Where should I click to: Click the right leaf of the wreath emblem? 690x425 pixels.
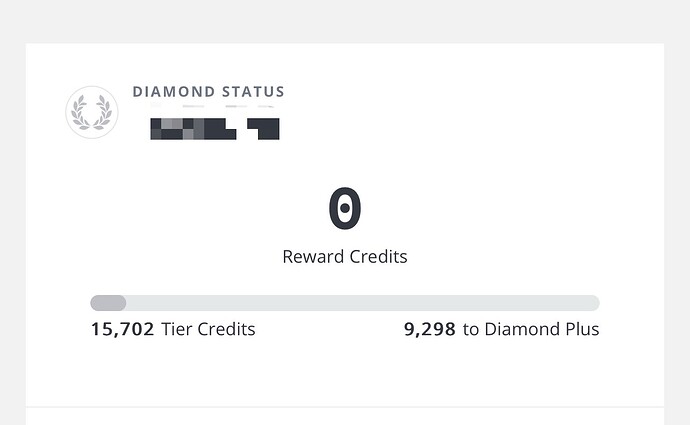104,113
